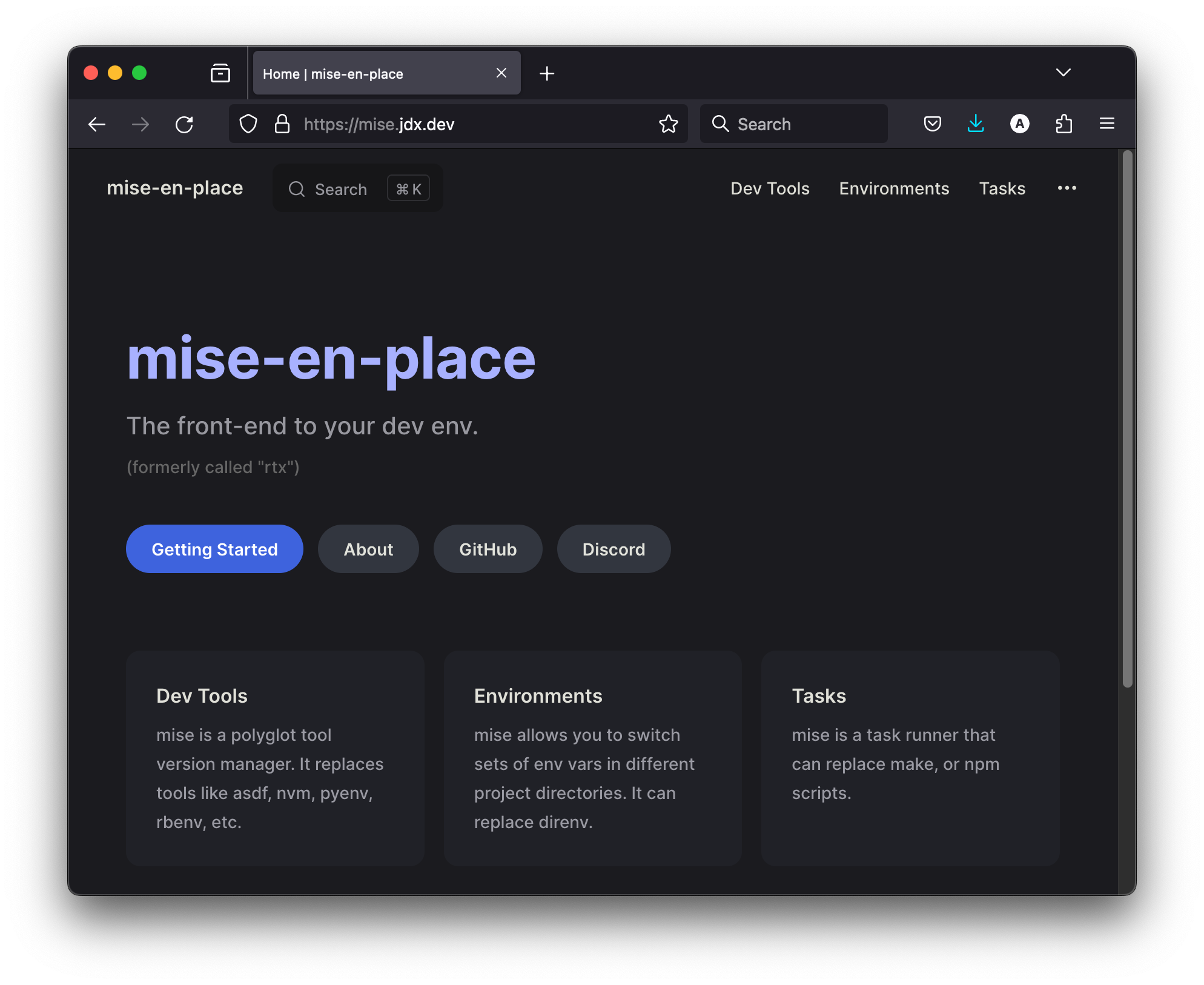Click the '(formerly called "rtx")' text
This screenshot has height=985, width=1204.
213,467
